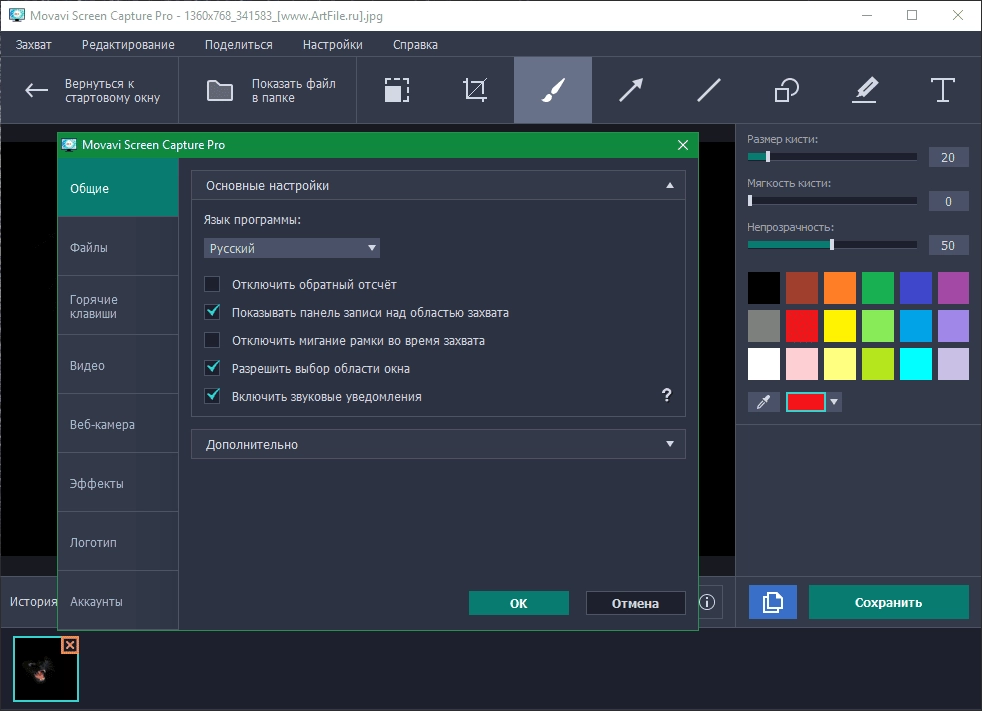
Task: Collapse the 'Основные настройки' section
Action: click(x=438, y=185)
